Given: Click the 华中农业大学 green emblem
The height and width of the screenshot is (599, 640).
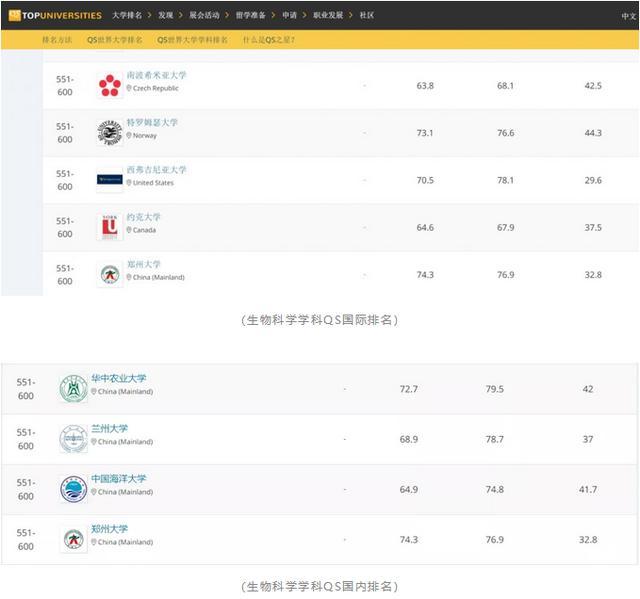Looking at the screenshot, I should coord(73,389).
